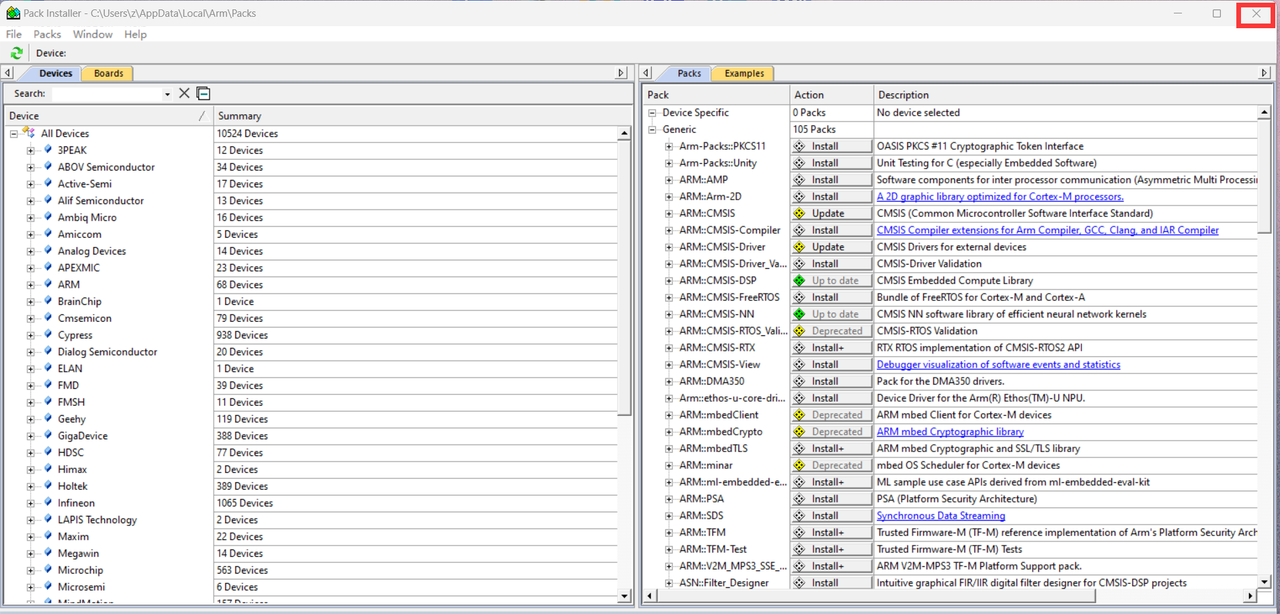Open Synchronous Data Streaming link
Viewport: 1280px width, 614px height.
pos(941,516)
